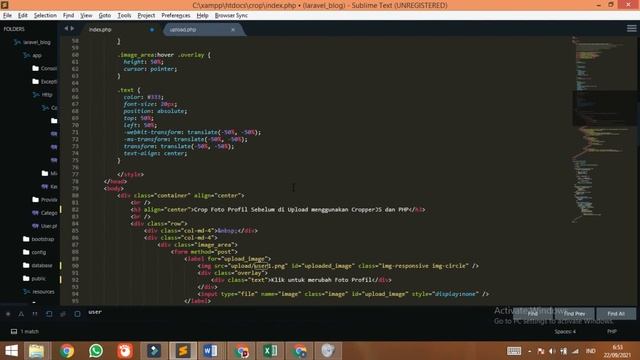Open the Edit menu

pyautogui.click(x=22, y=16)
